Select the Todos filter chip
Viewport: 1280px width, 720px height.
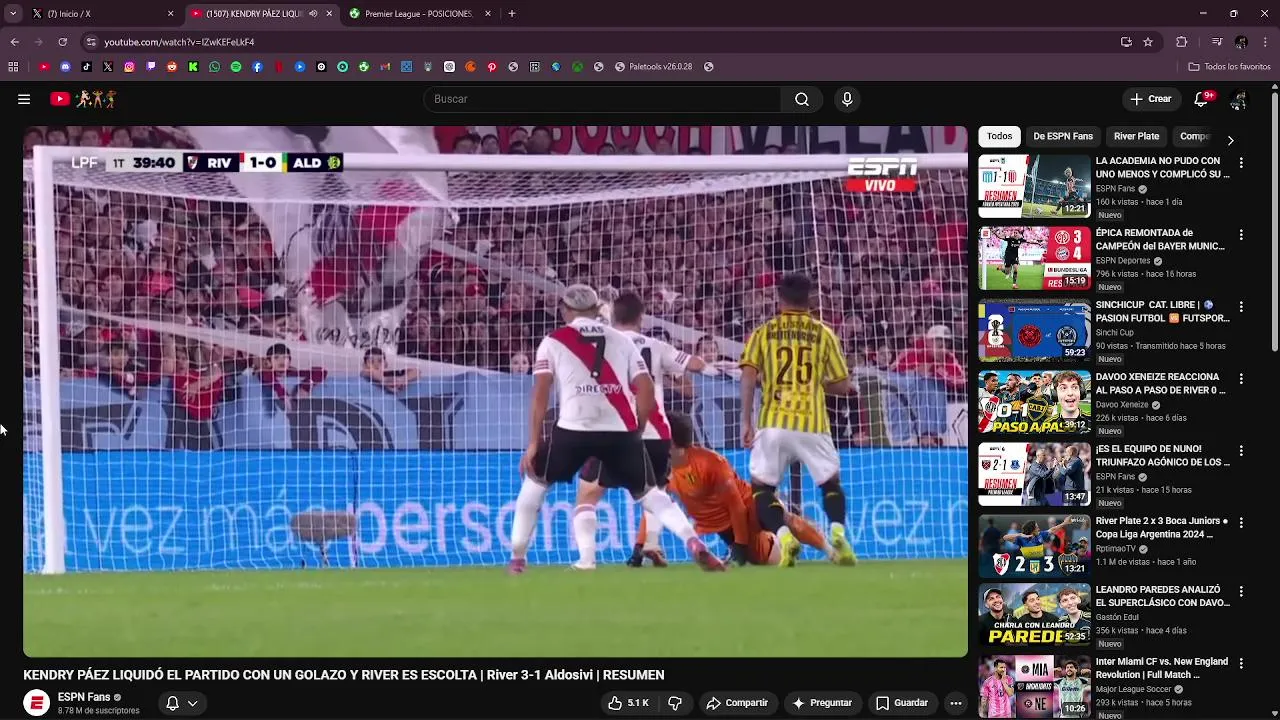tap(999, 136)
